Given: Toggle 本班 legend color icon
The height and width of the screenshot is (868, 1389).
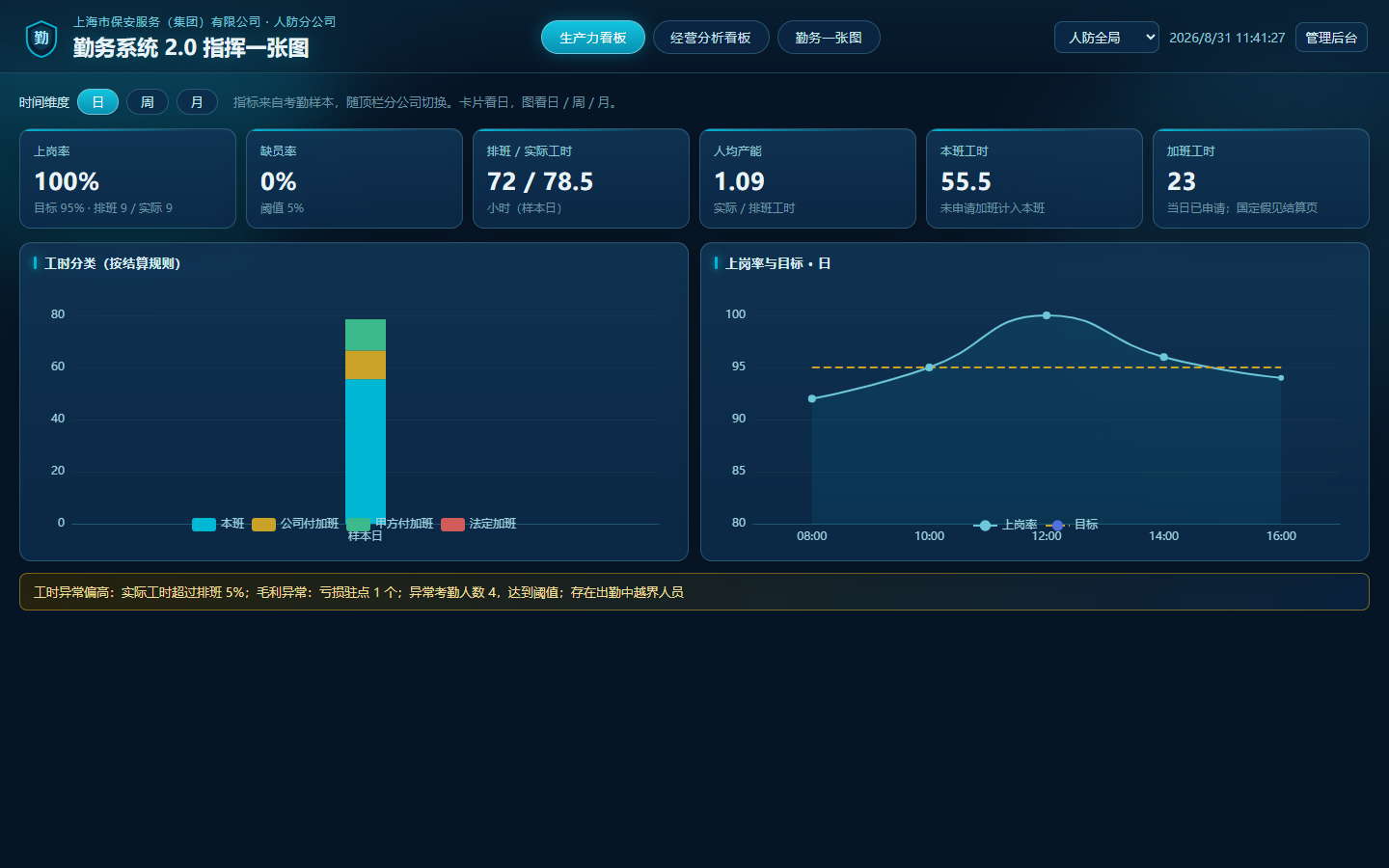Looking at the screenshot, I should [x=204, y=525].
